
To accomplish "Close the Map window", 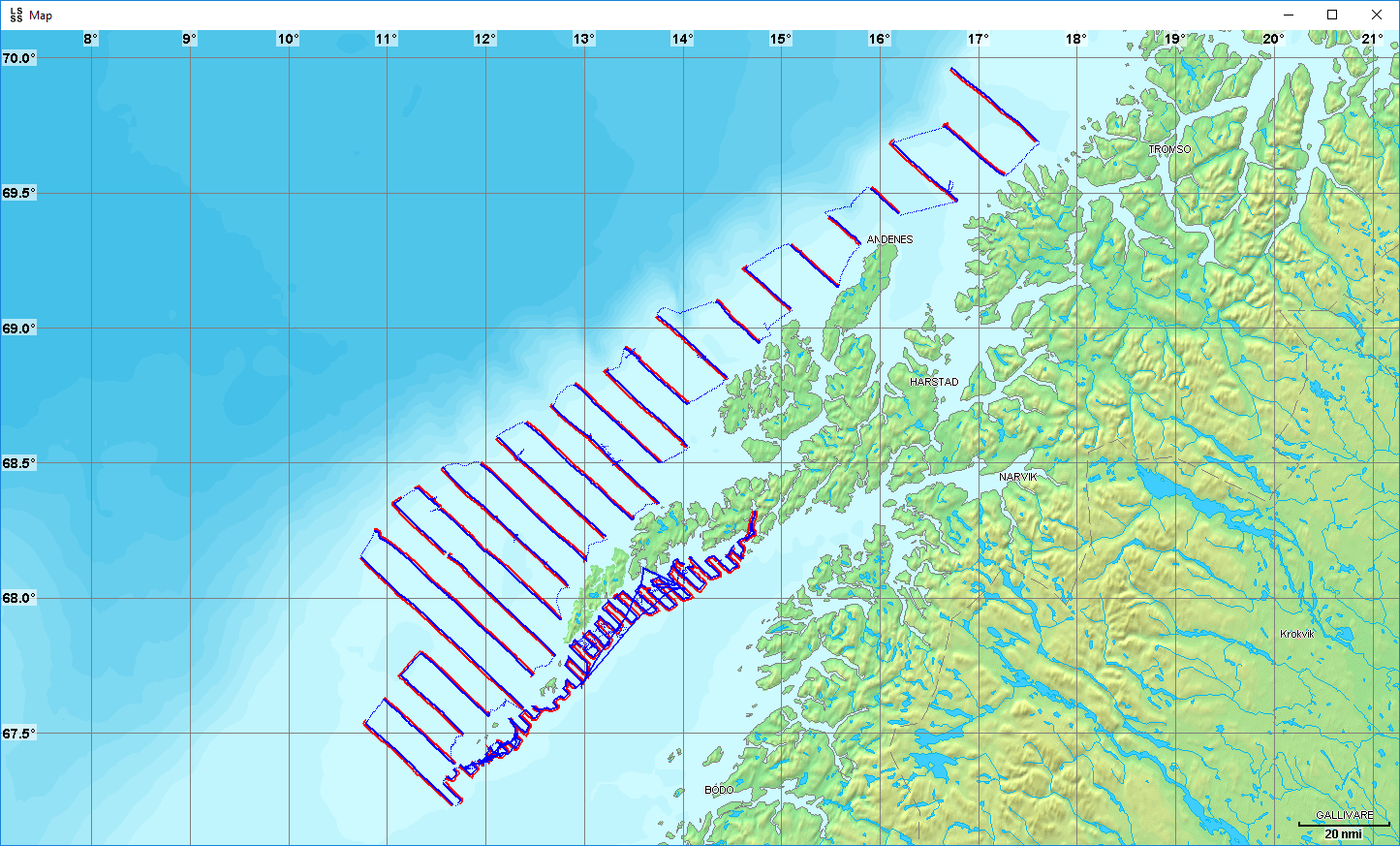I will [x=1377, y=15].
